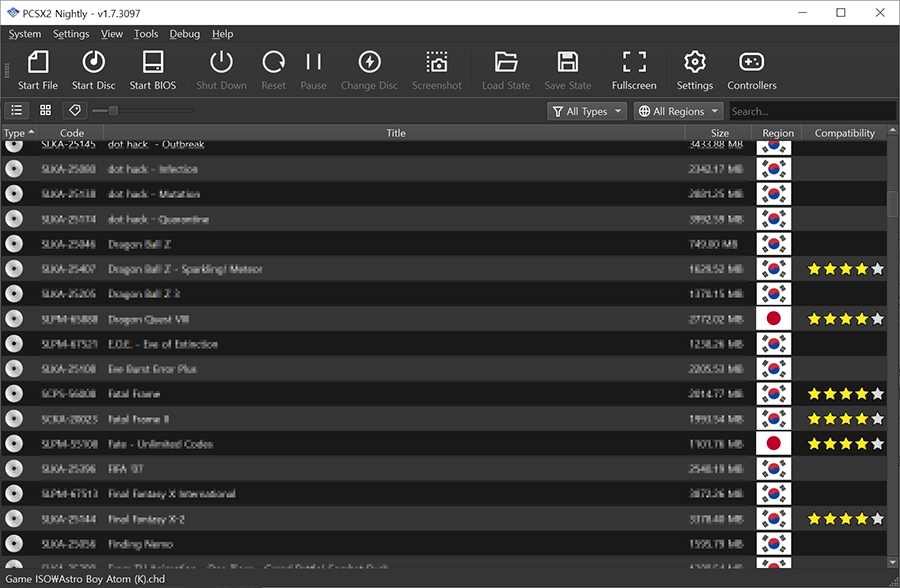The image size is (900, 588).
Task: Click the scrollbar up arrow
Action: click(892, 130)
